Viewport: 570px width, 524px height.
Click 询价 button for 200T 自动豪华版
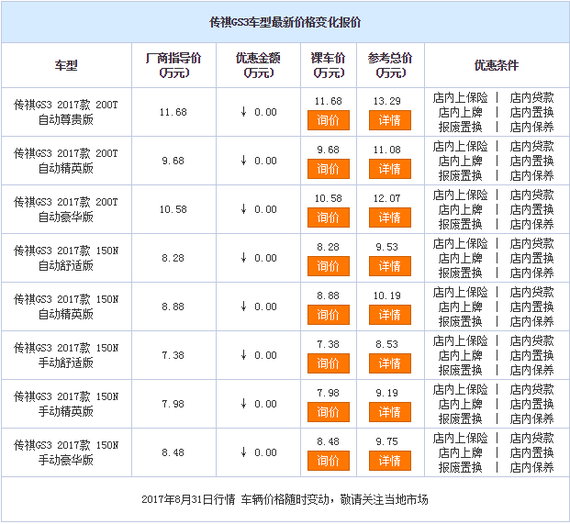coord(328,217)
